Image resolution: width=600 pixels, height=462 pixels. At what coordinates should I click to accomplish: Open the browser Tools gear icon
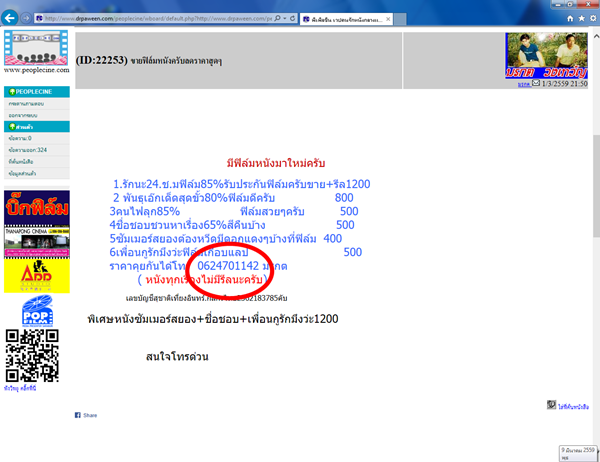tap(593, 18)
